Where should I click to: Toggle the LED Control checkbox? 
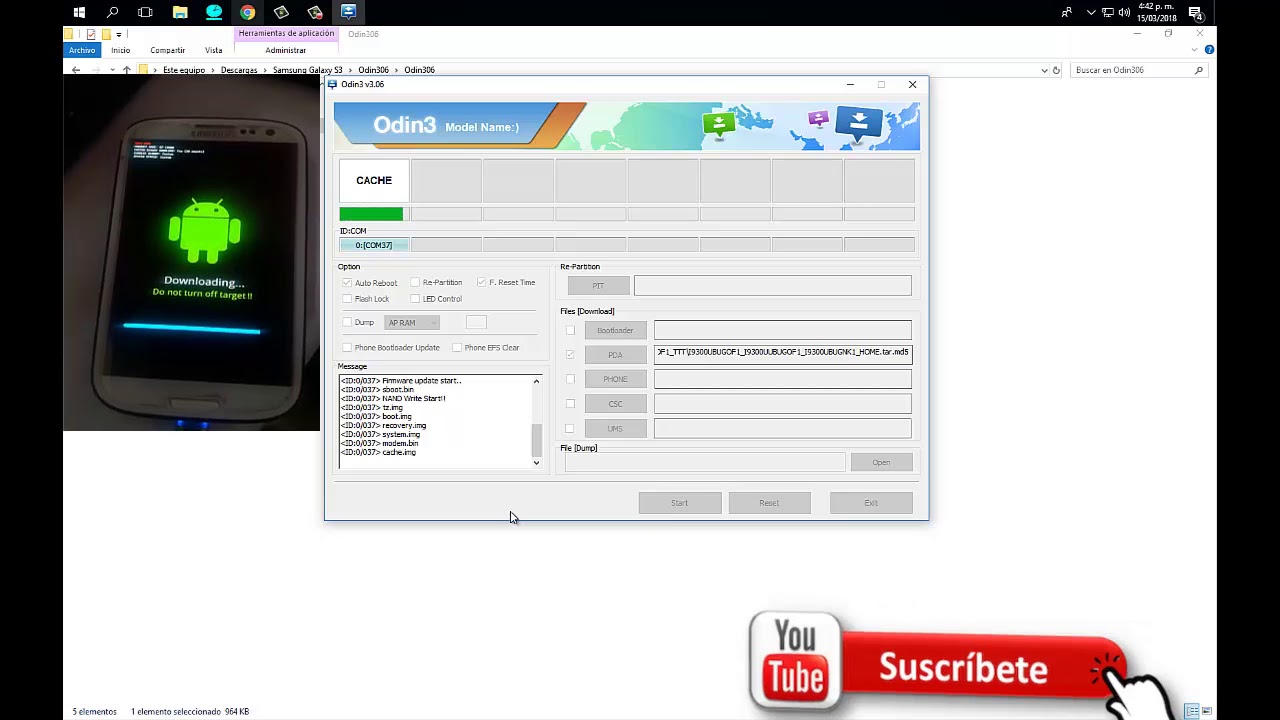[415, 299]
